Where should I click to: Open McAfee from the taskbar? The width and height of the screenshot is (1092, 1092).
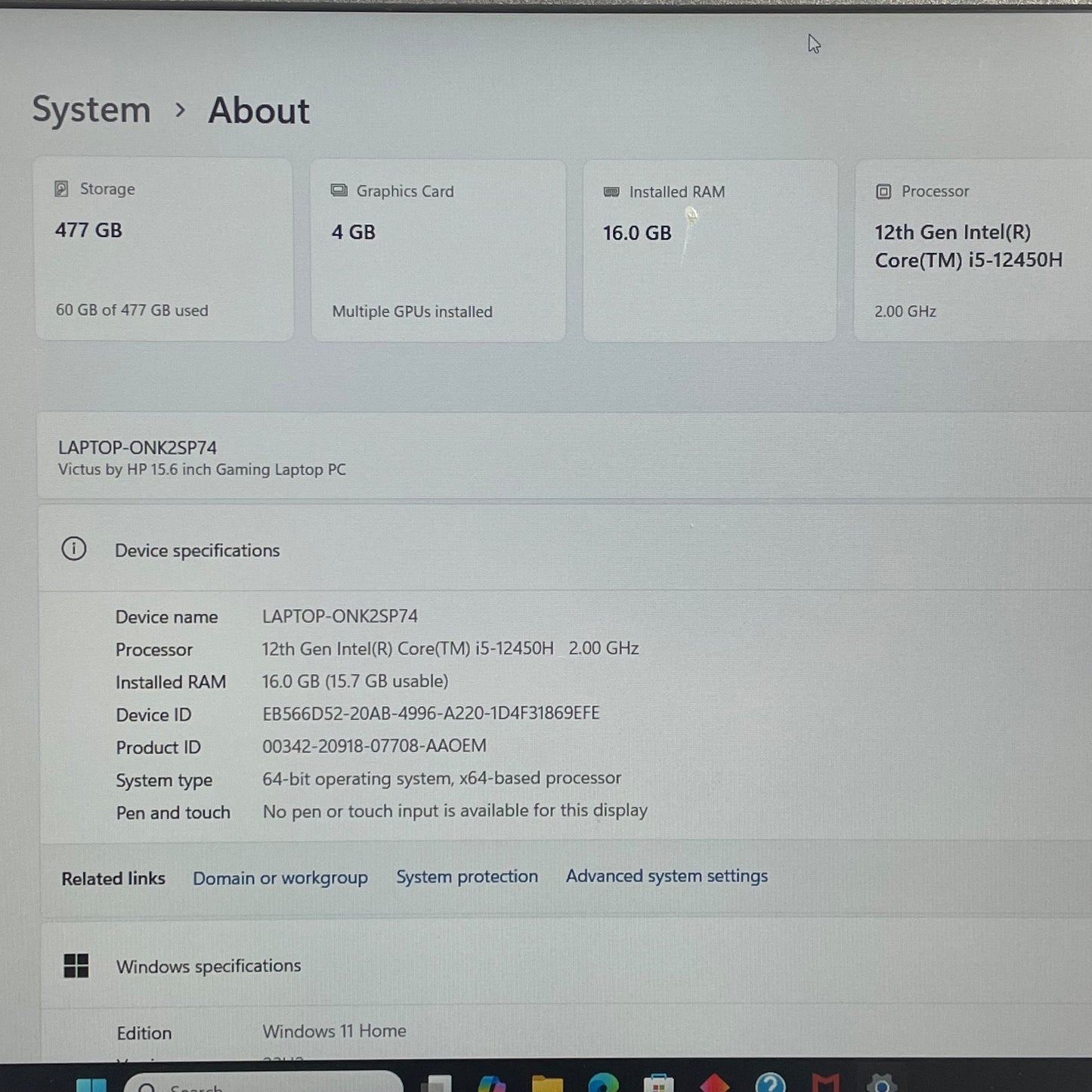point(825,1083)
